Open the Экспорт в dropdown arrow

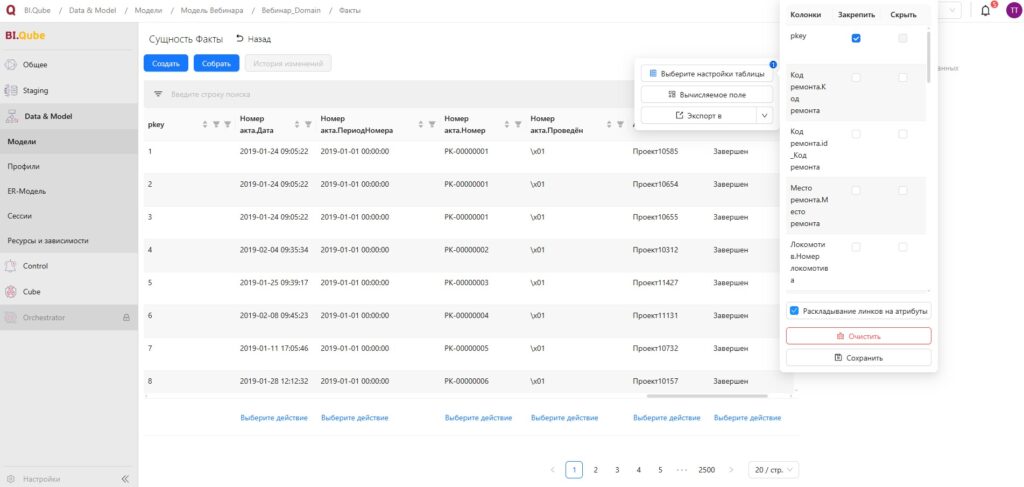click(764, 115)
